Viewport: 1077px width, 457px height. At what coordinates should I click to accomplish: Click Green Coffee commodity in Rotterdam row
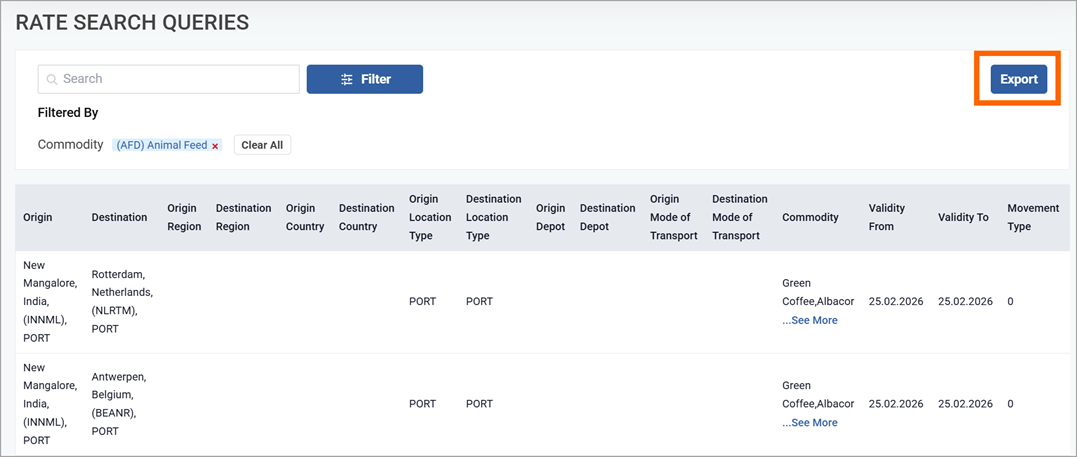(818, 292)
